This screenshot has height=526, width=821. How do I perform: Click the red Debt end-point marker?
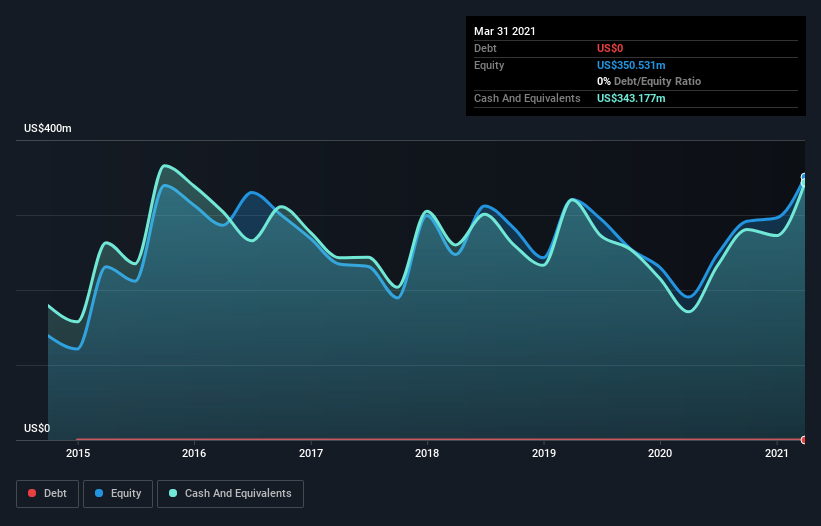[804, 440]
